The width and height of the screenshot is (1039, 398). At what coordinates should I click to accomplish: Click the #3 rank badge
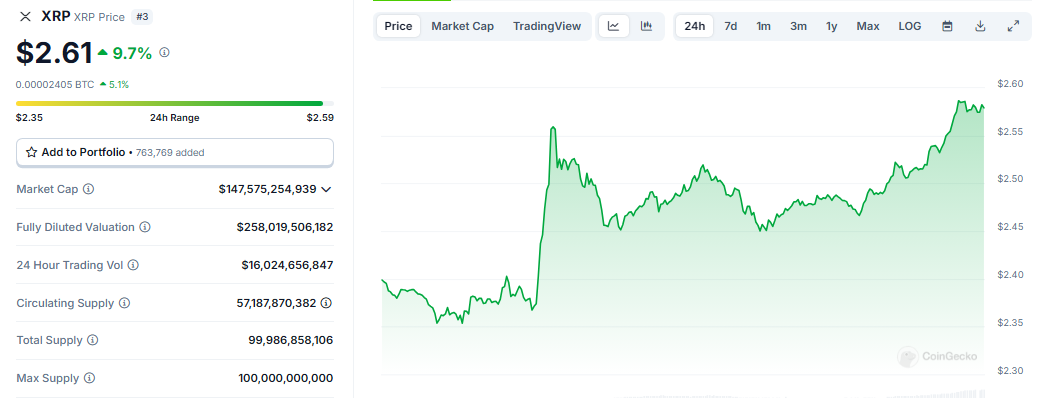pyautogui.click(x=142, y=17)
